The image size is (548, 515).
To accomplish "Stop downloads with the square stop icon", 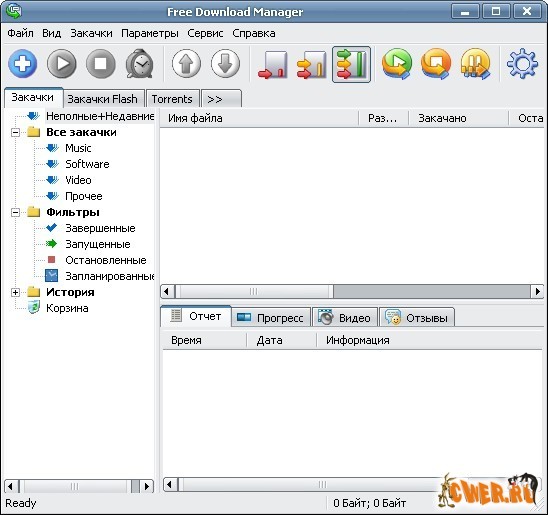I will (x=101, y=64).
